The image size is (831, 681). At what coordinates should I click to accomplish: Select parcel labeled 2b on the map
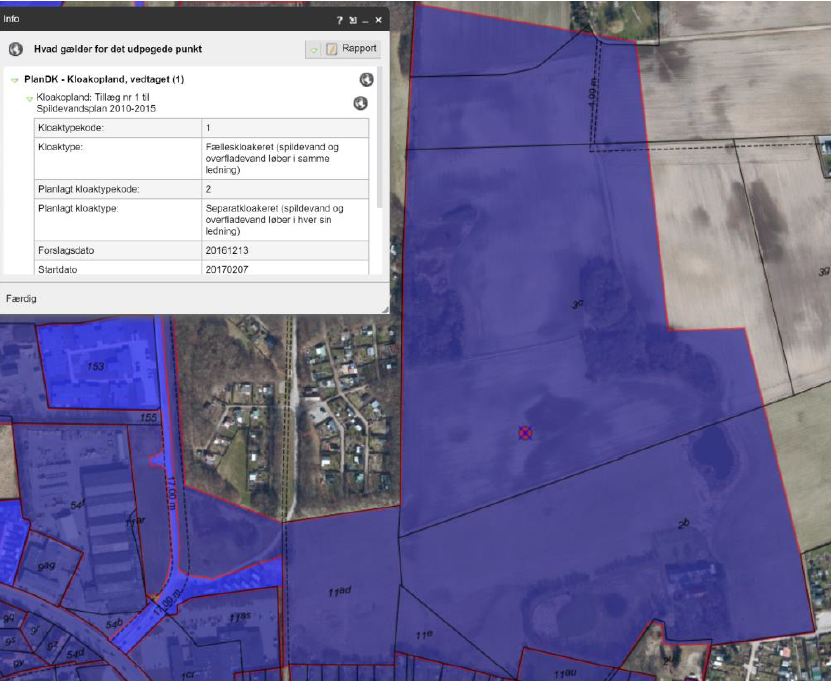(683, 523)
